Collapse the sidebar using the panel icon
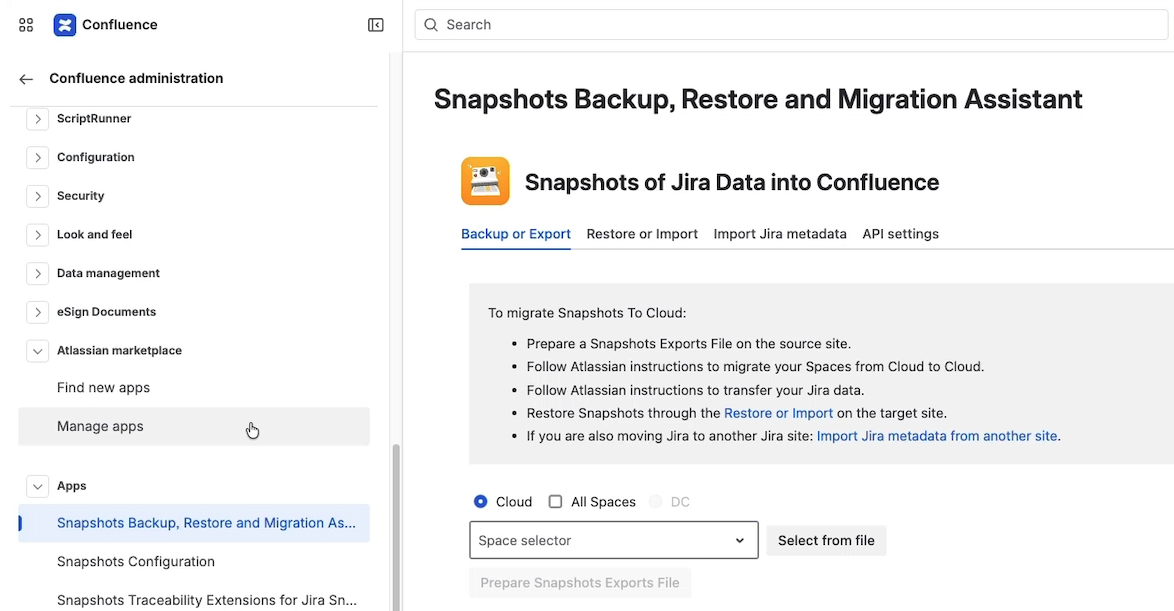Screen dimensions: 1174x611 (376, 25)
